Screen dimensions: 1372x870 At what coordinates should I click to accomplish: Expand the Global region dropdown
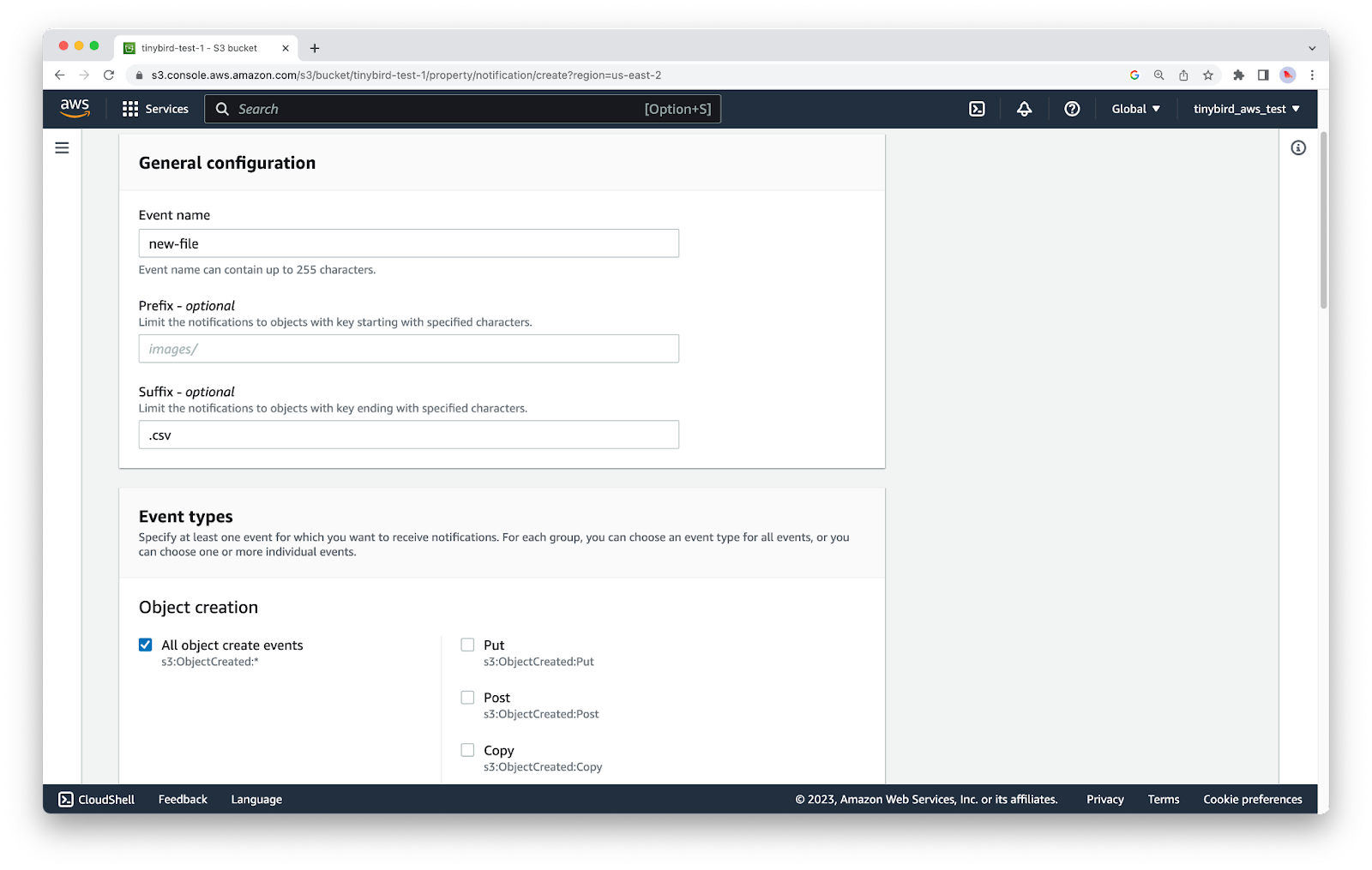click(x=1135, y=109)
